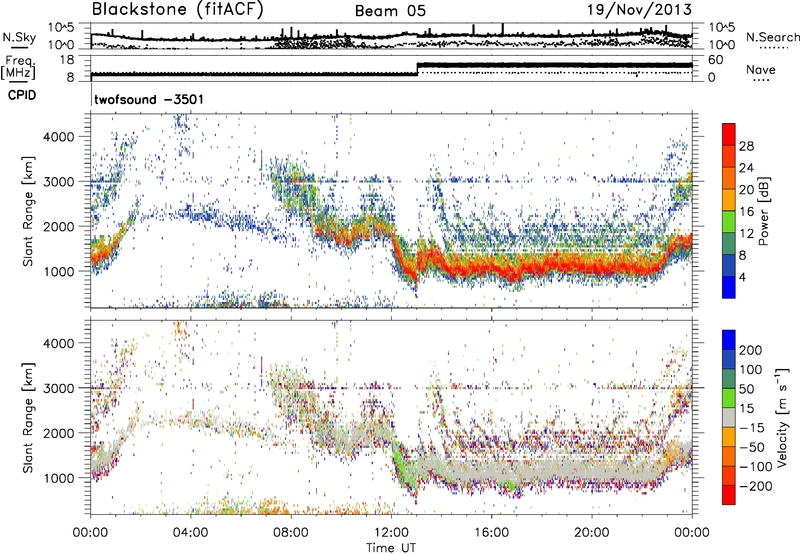Click the '20:00' time axis tick label
The width and height of the screenshot is (800, 554).
click(x=592, y=533)
